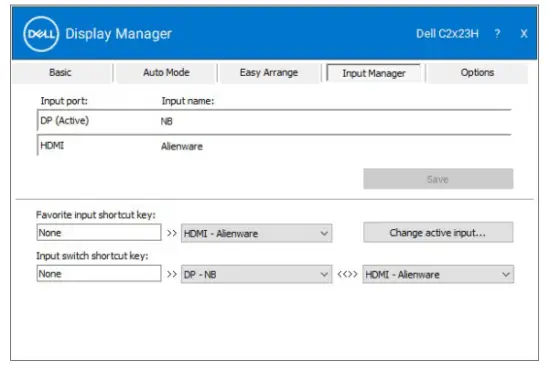Screen dimensions: 550x371
Task: Close Display Manager with the X button
Action: (x=524, y=34)
